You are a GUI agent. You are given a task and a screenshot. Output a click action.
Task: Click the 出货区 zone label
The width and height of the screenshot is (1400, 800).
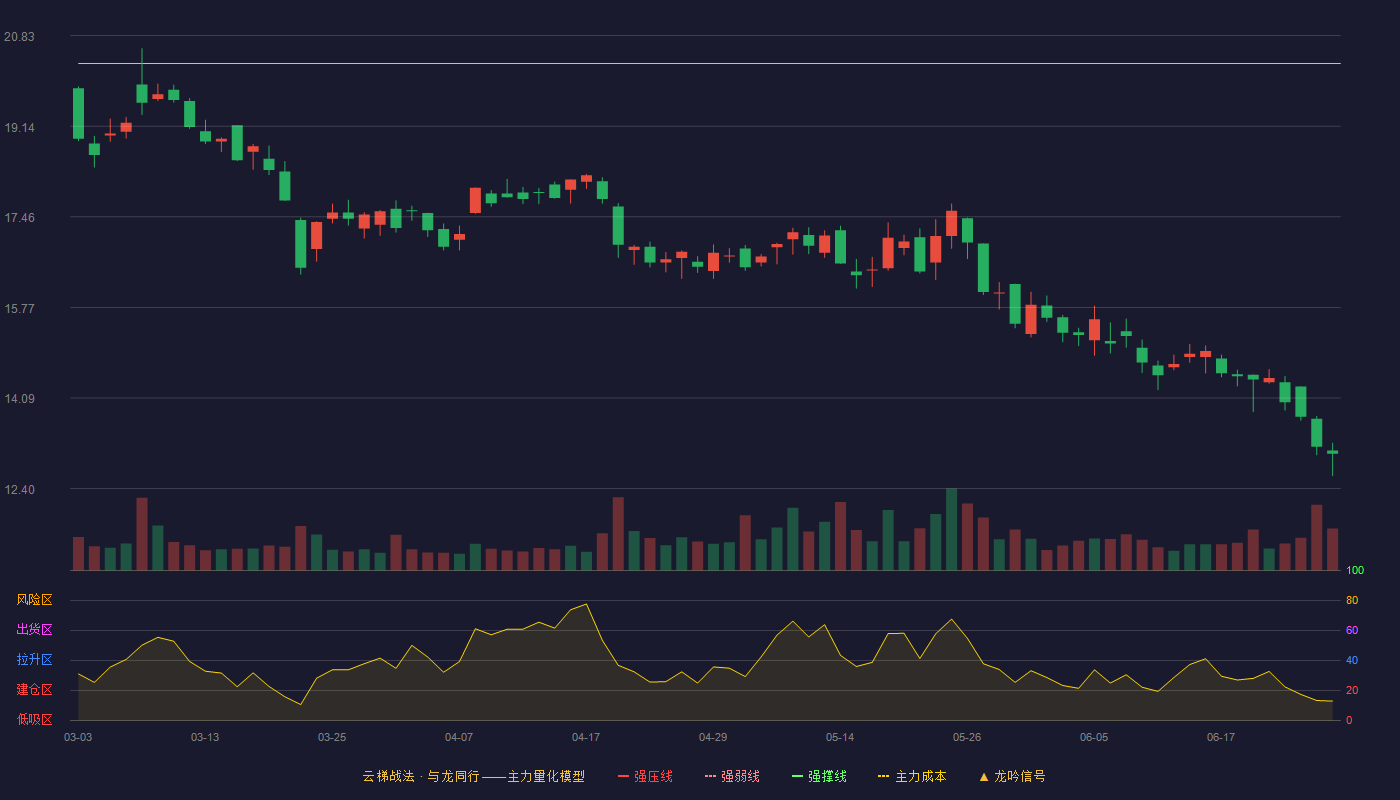34,630
